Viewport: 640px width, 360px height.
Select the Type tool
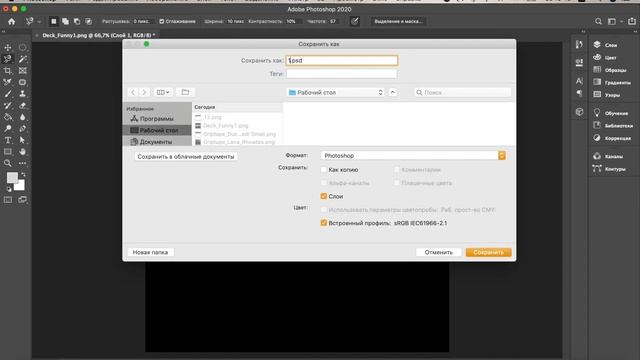coord(8,140)
